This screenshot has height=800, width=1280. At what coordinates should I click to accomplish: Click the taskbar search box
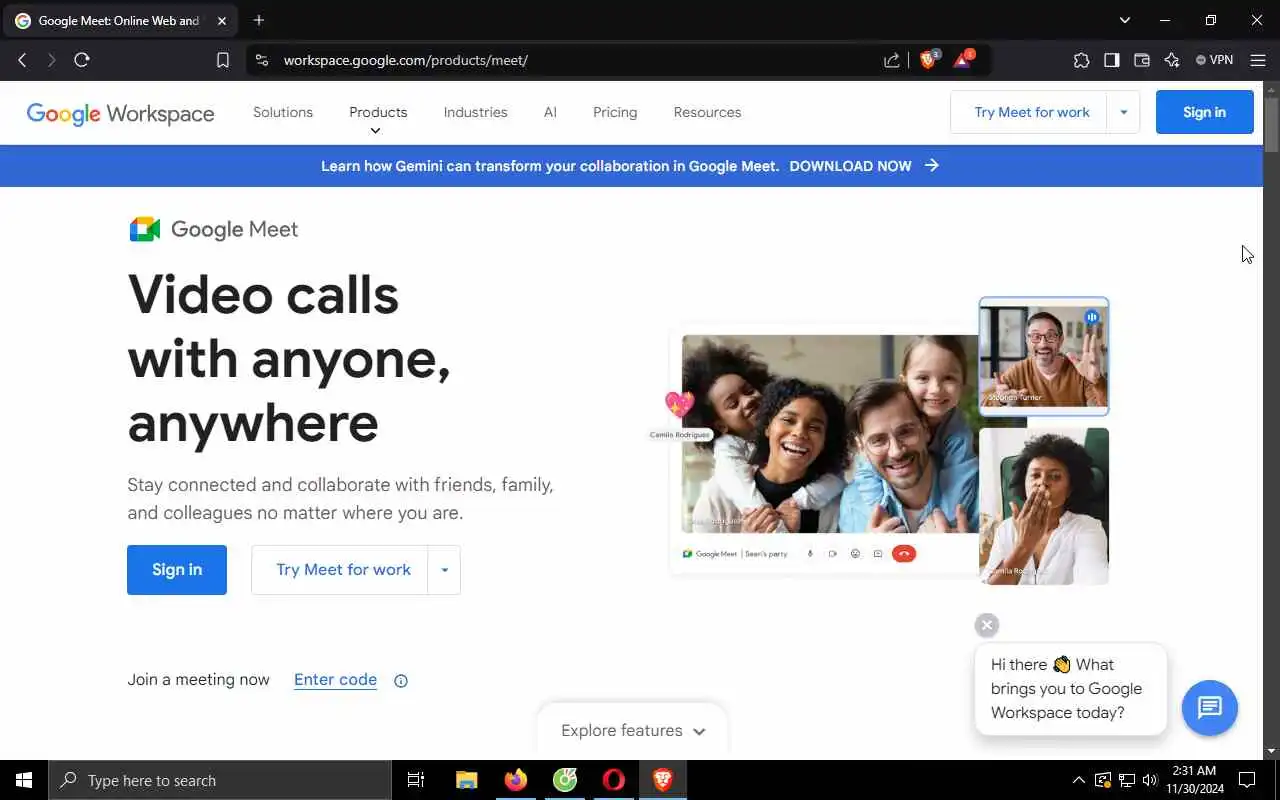pyautogui.click(x=220, y=780)
